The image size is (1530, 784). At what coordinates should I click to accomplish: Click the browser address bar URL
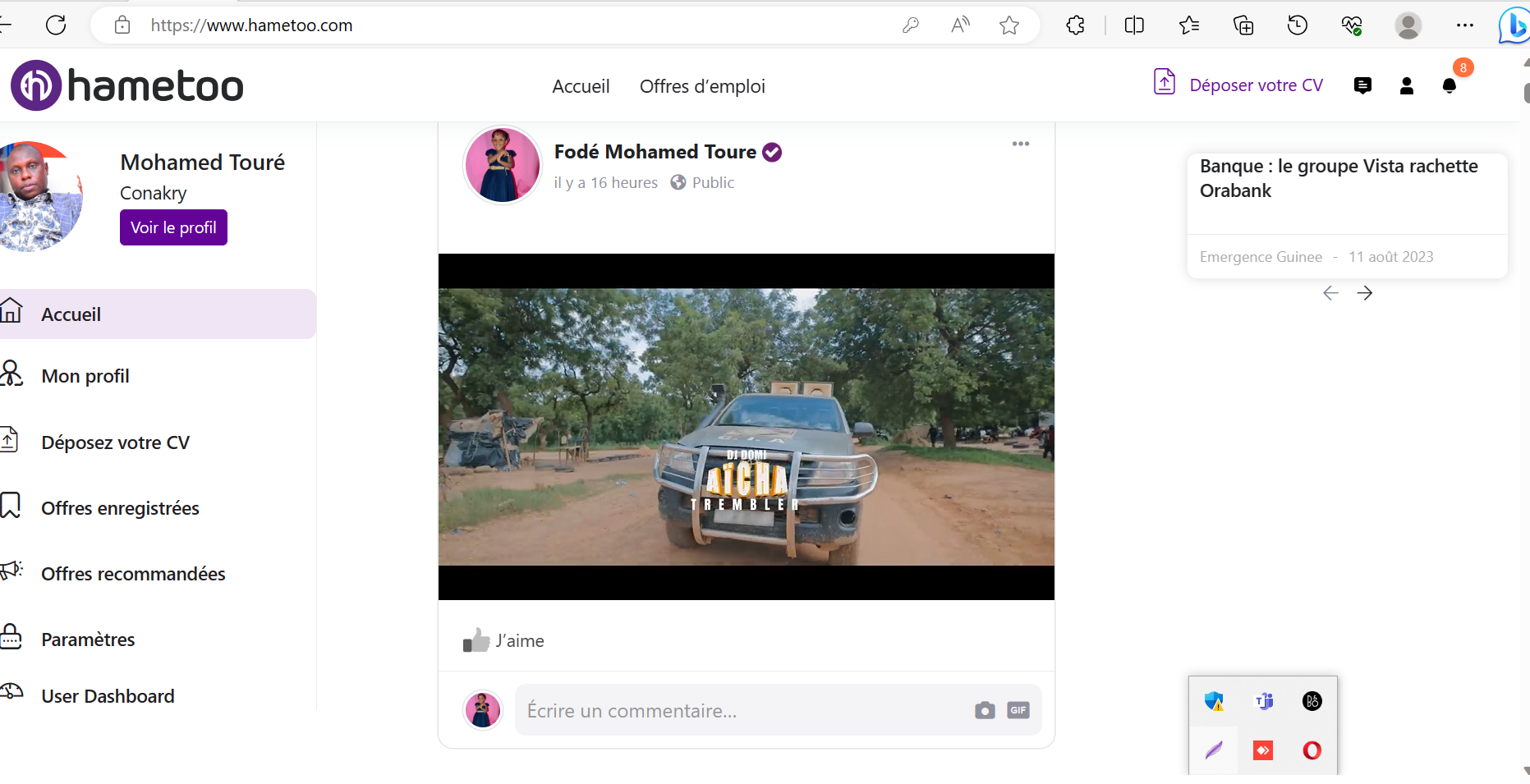[251, 25]
